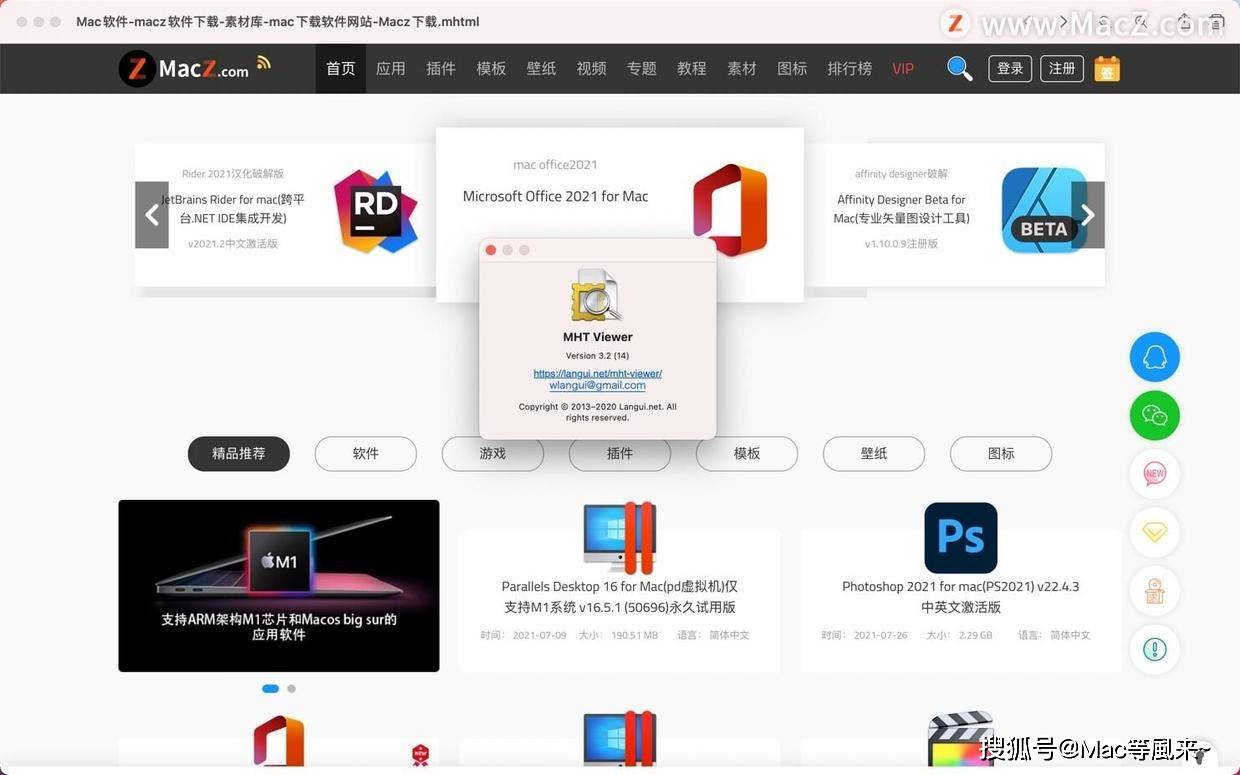
Task: Select the second gray banner pagination dot
Action: click(291, 689)
